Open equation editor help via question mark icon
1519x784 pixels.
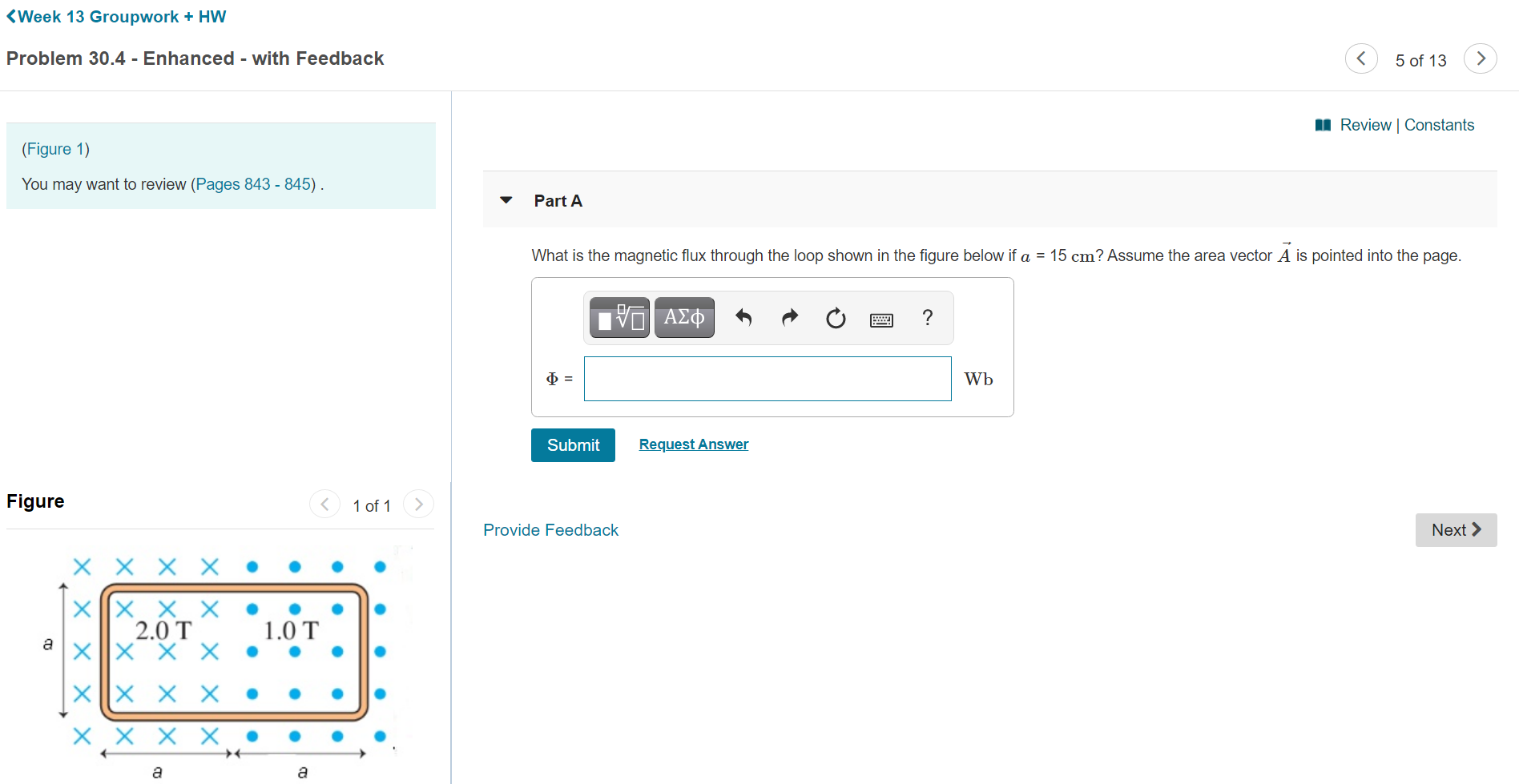(927, 318)
